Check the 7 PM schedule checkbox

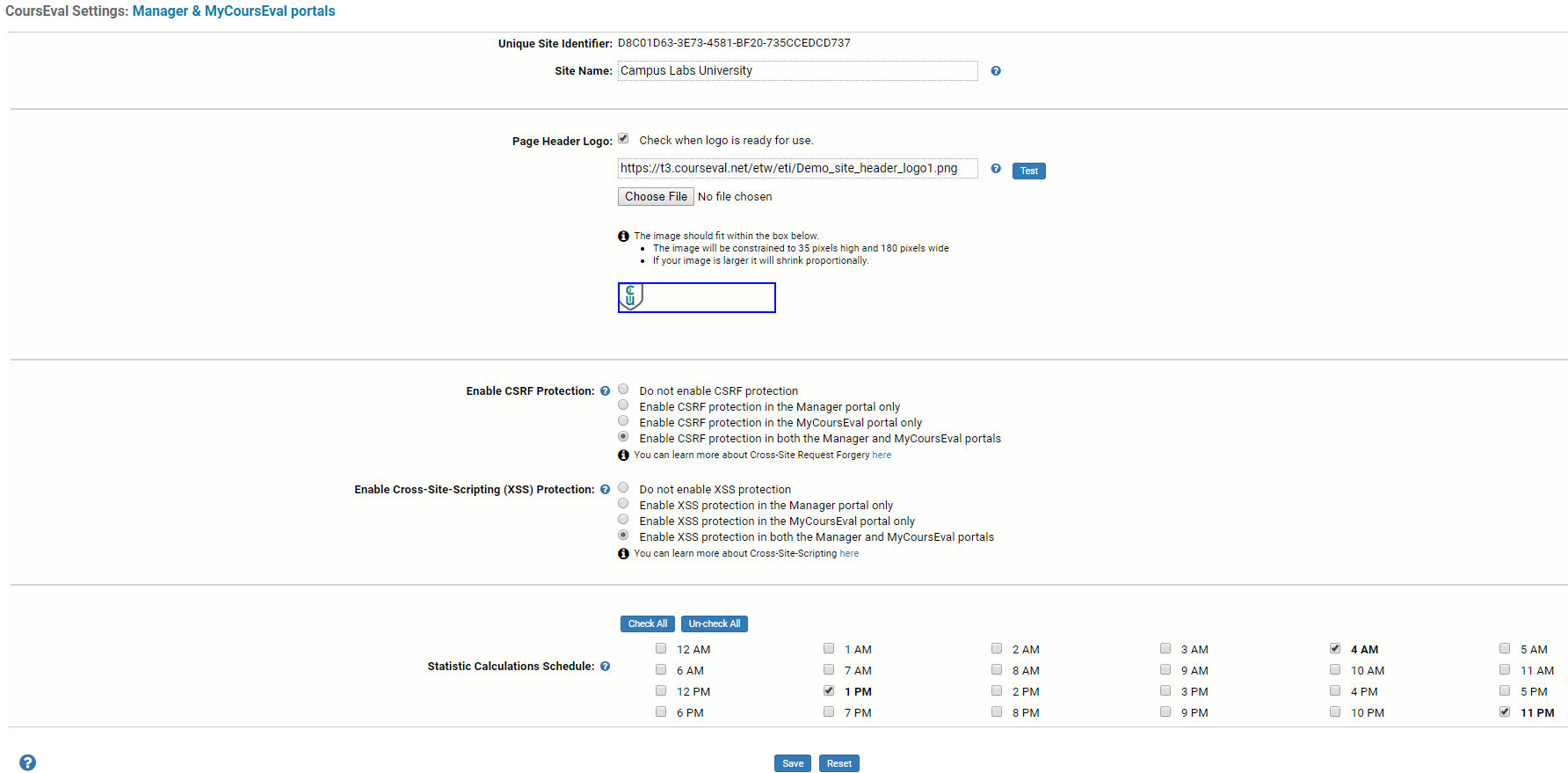pos(829,712)
